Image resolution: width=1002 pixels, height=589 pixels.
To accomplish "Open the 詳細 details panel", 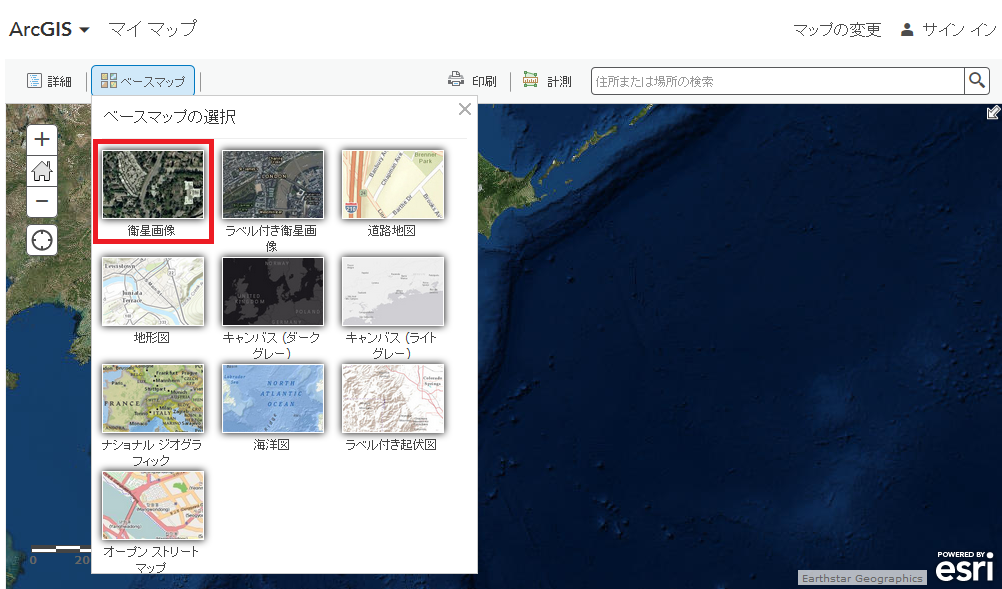I will (x=49, y=81).
